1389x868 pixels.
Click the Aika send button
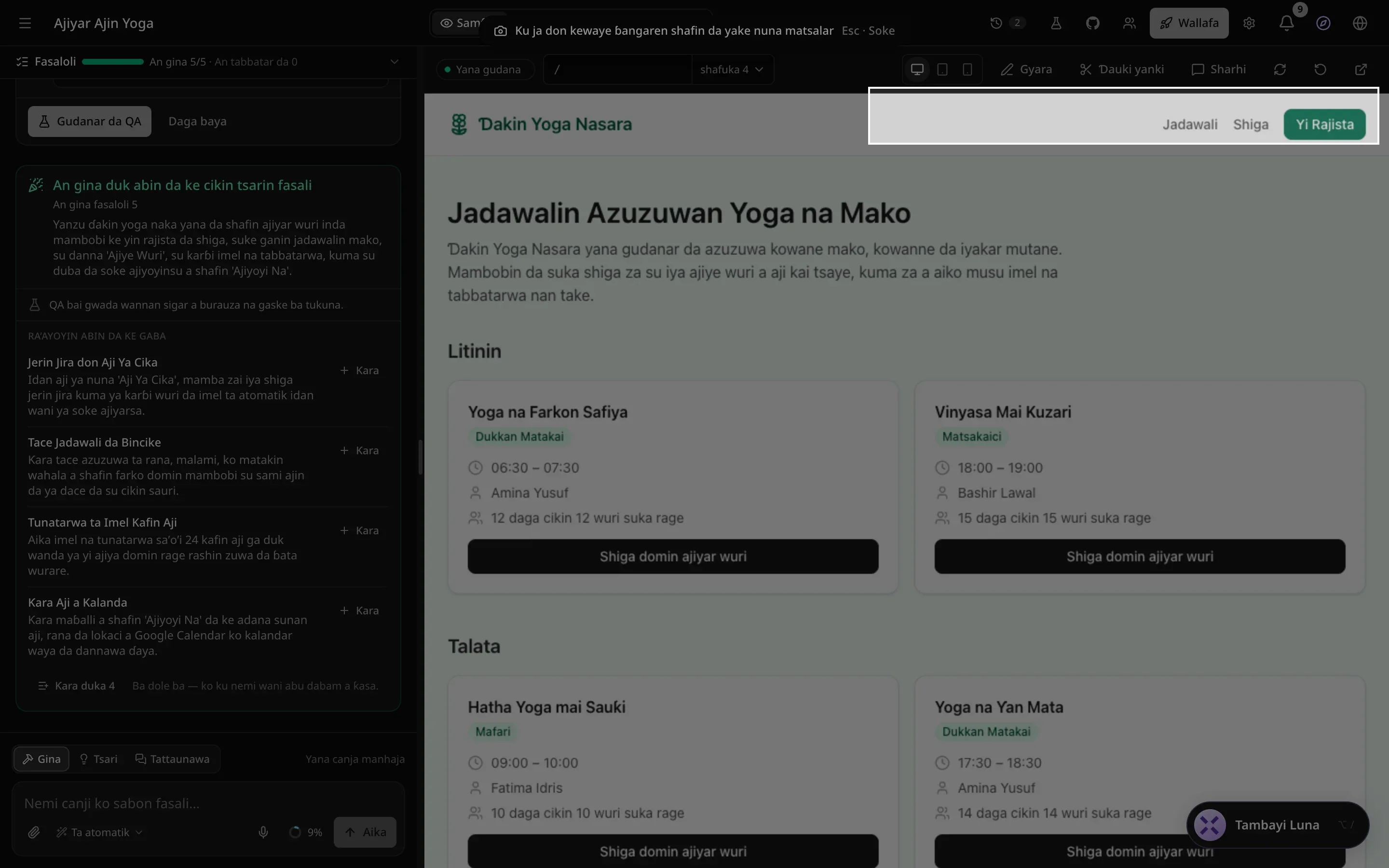tap(365, 832)
